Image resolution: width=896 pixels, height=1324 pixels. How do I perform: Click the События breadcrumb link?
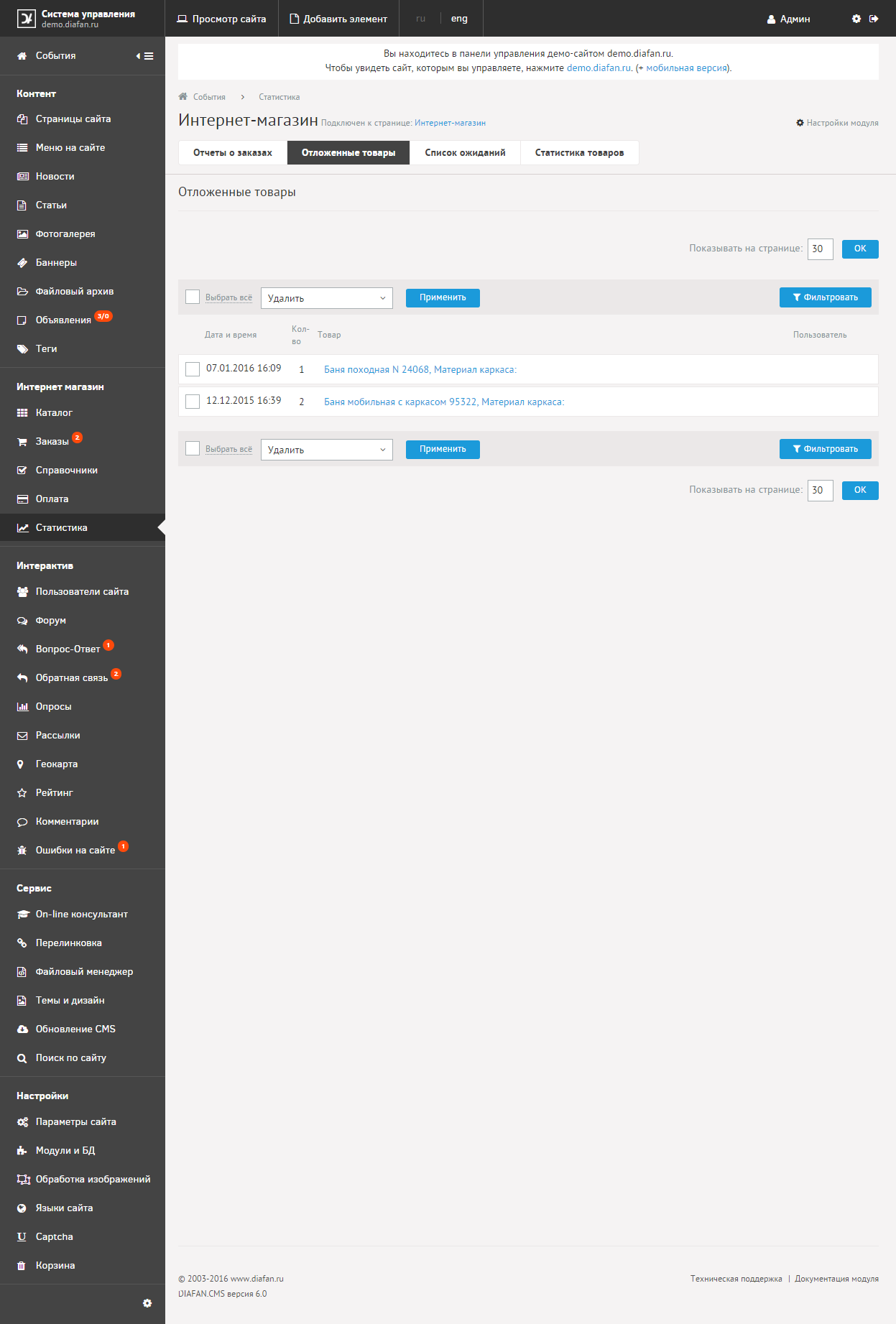pyautogui.click(x=209, y=97)
